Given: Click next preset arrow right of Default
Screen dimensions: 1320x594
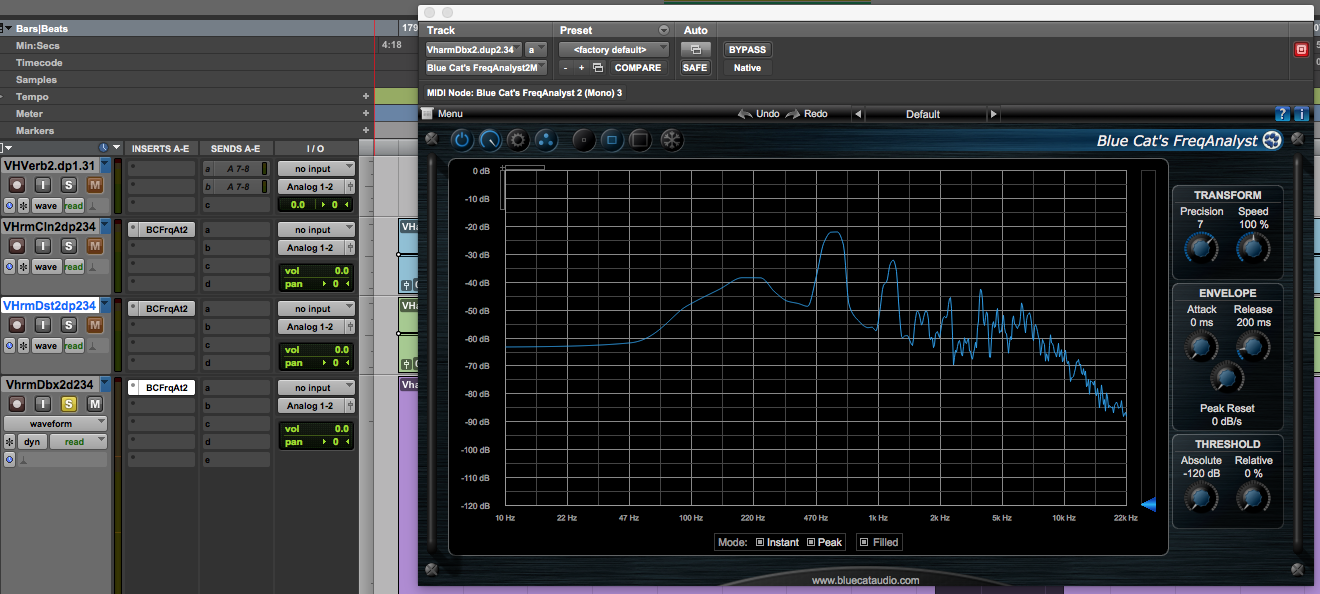Looking at the screenshot, I should click(993, 114).
